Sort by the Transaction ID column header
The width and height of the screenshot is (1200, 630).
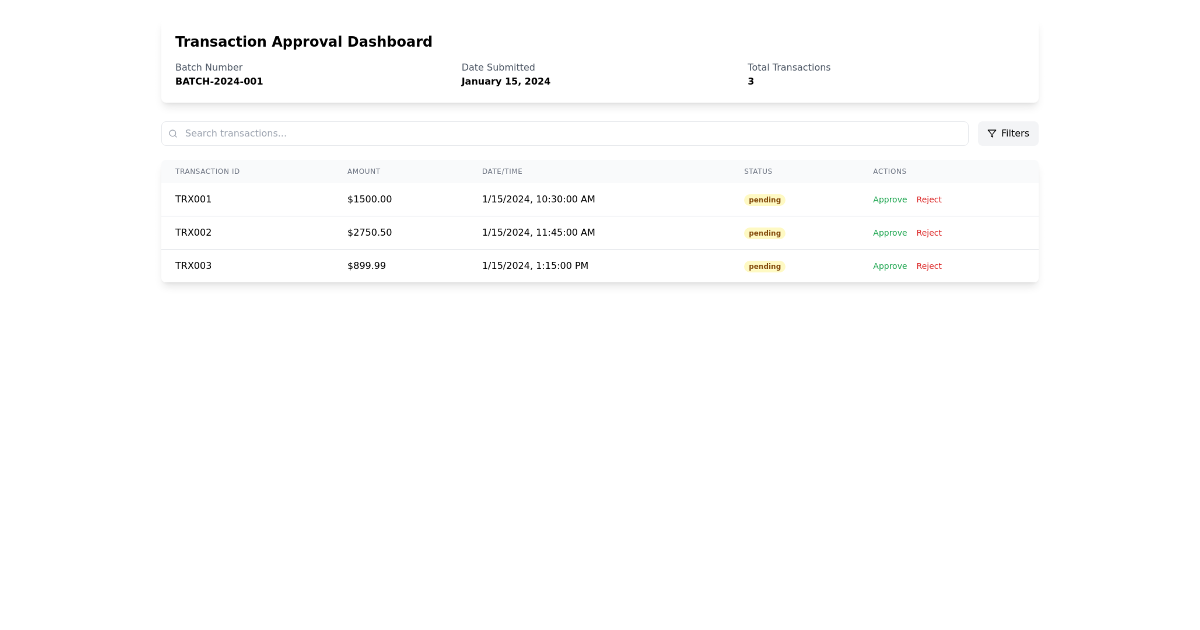point(207,171)
